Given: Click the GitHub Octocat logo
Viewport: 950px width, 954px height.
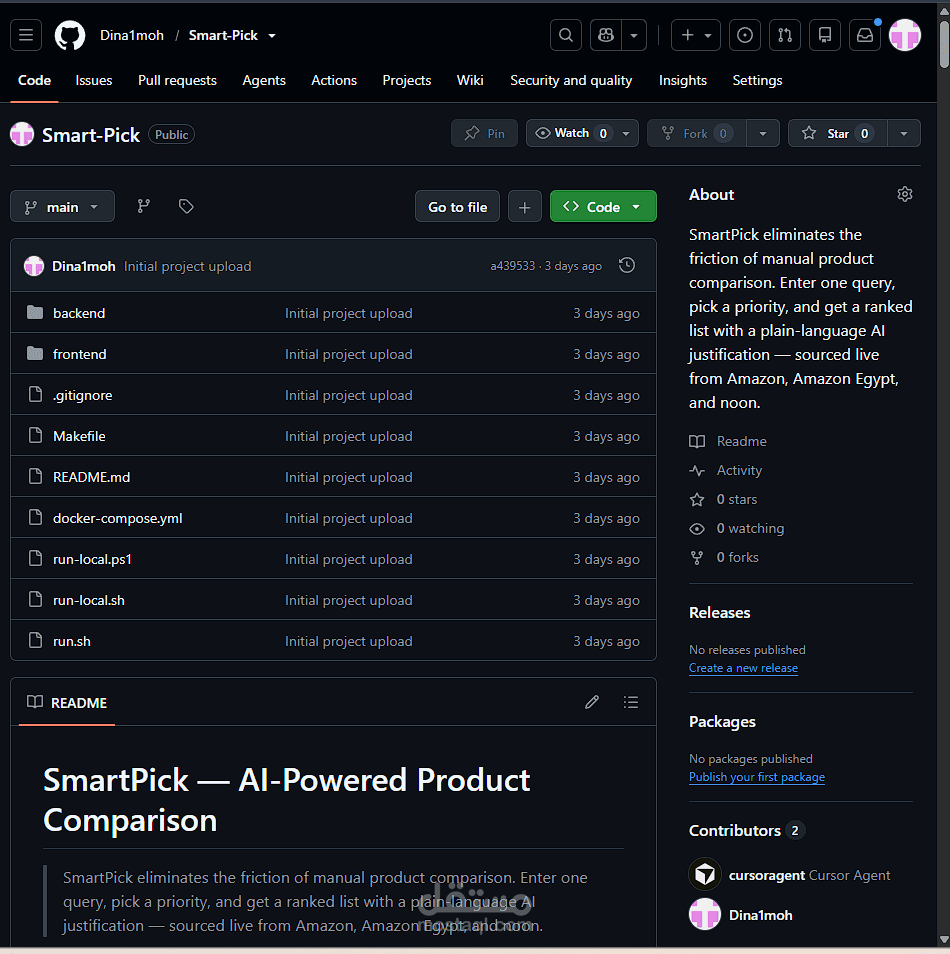Looking at the screenshot, I should (70, 35).
